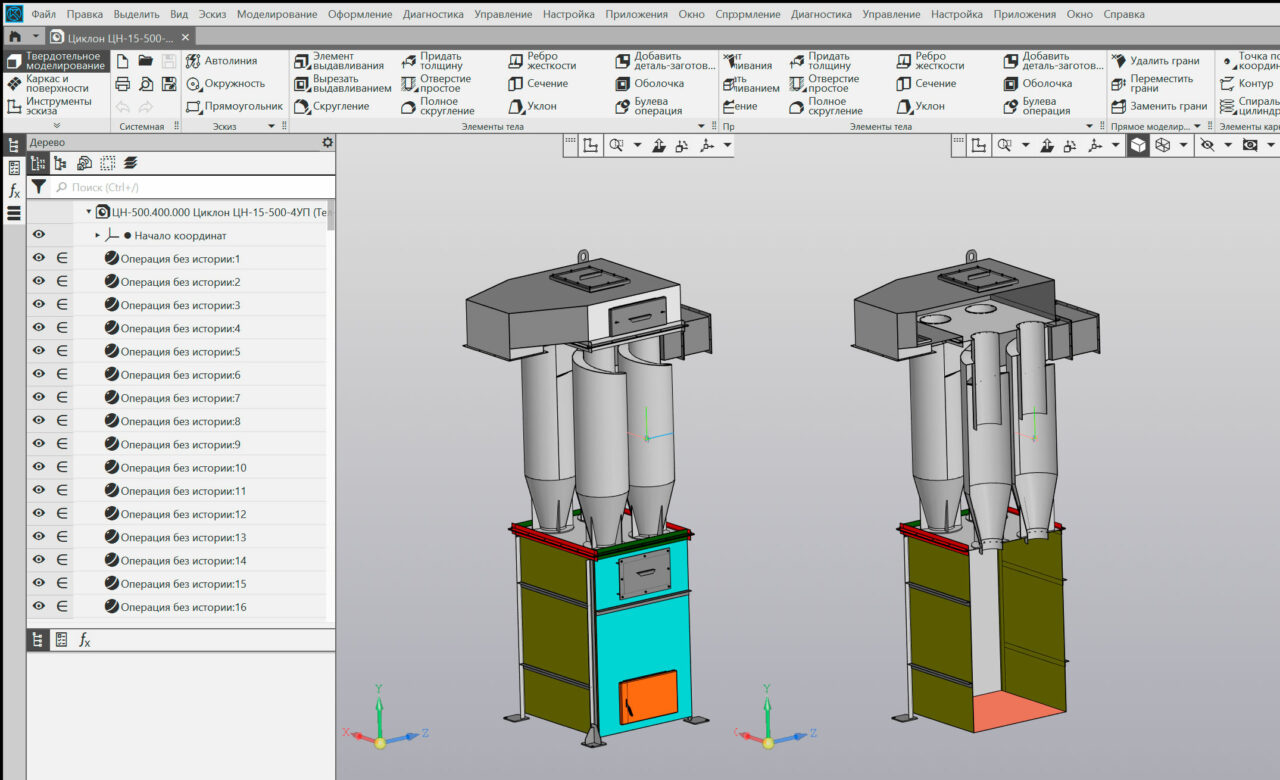Click the Инструменты эскиза toolset button
The height and width of the screenshot is (780, 1280).
pos(55,106)
